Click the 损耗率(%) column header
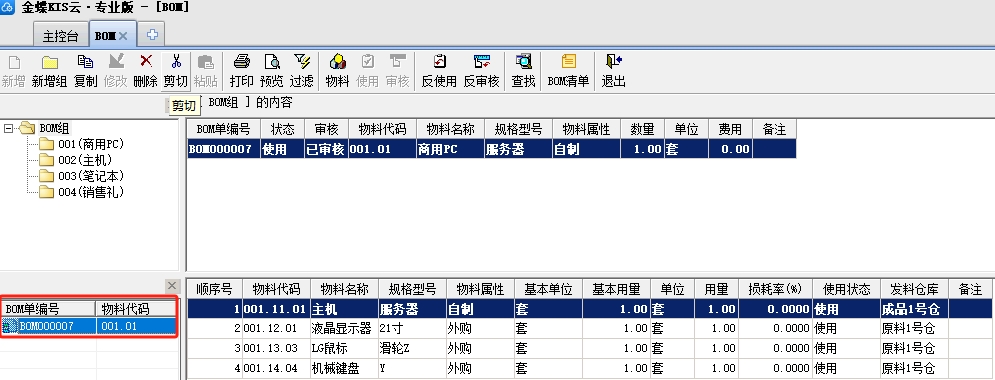The image size is (995, 380). (x=775, y=289)
